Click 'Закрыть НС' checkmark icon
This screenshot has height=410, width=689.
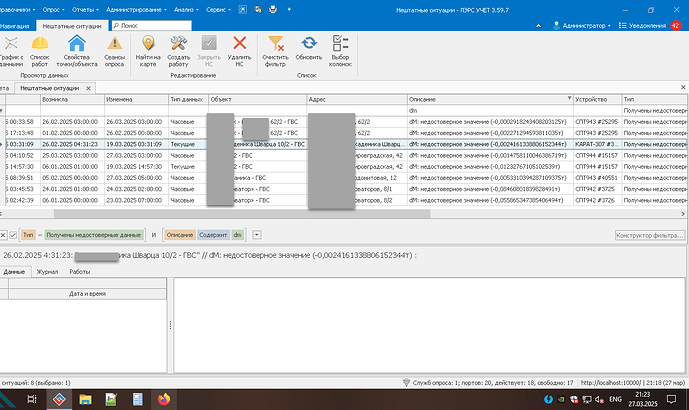209,51
